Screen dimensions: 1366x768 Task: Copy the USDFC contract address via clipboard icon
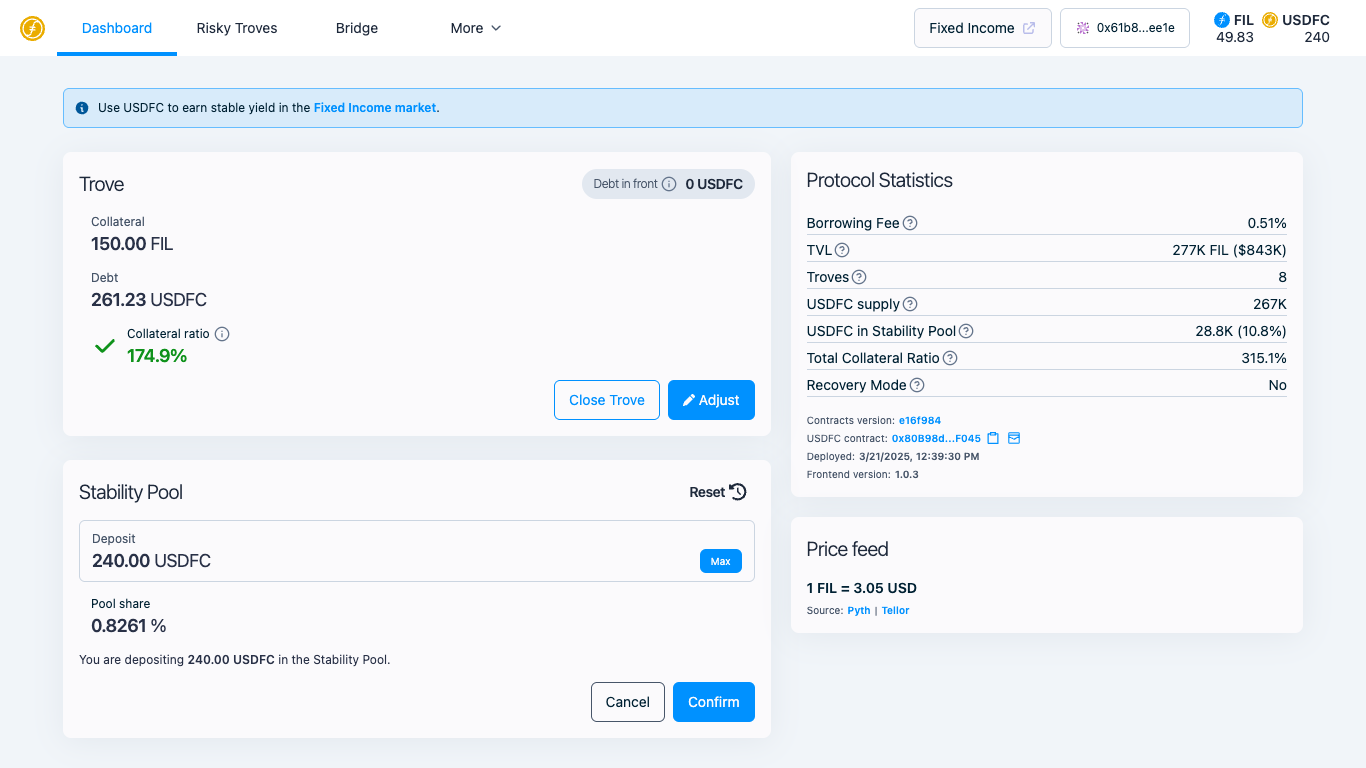(993, 438)
